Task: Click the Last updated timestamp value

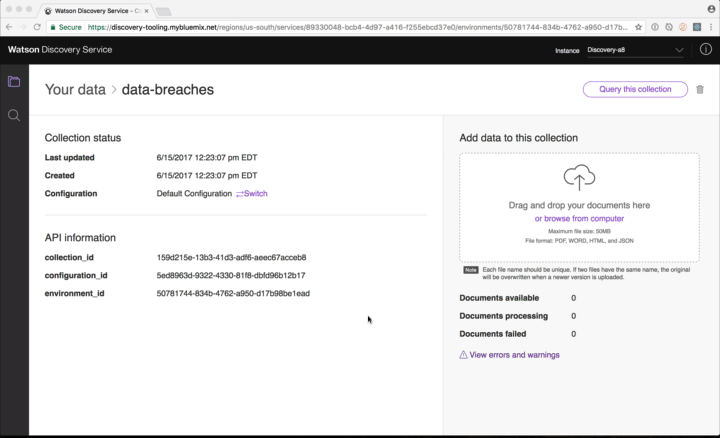Action: (207, 157)
